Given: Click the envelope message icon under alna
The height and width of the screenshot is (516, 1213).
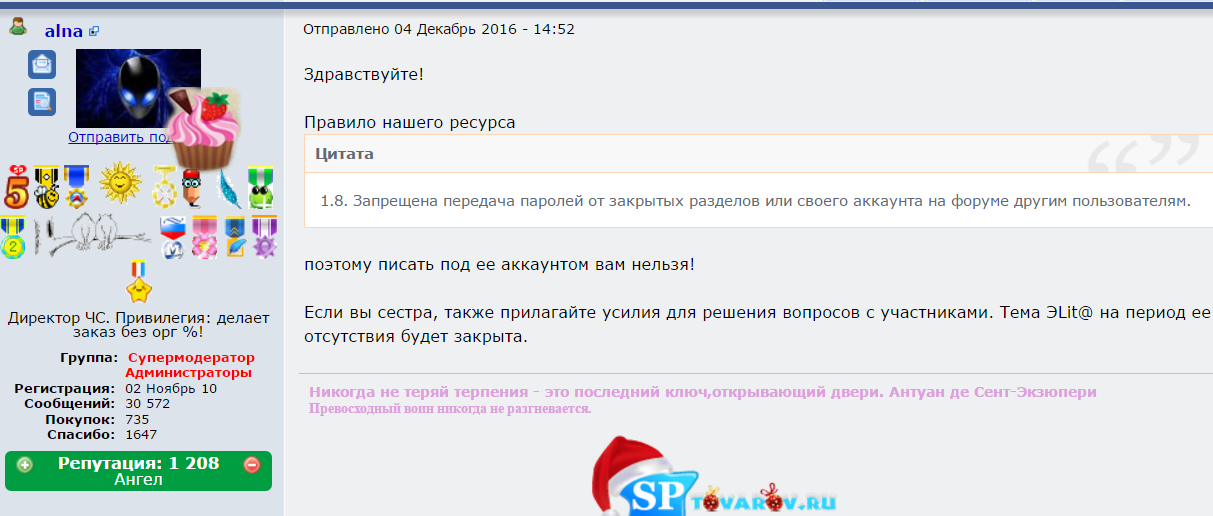Looking at the screenshot, I should 42,65.
